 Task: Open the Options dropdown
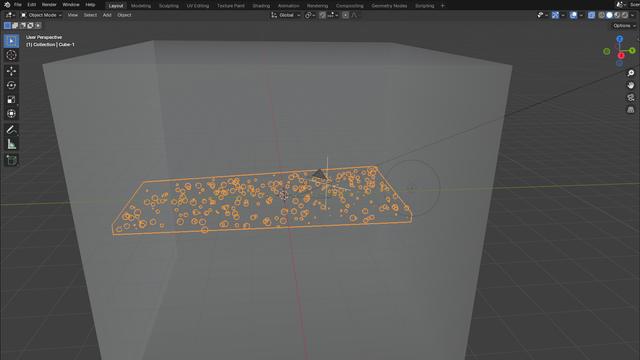(x=624, y=25)
